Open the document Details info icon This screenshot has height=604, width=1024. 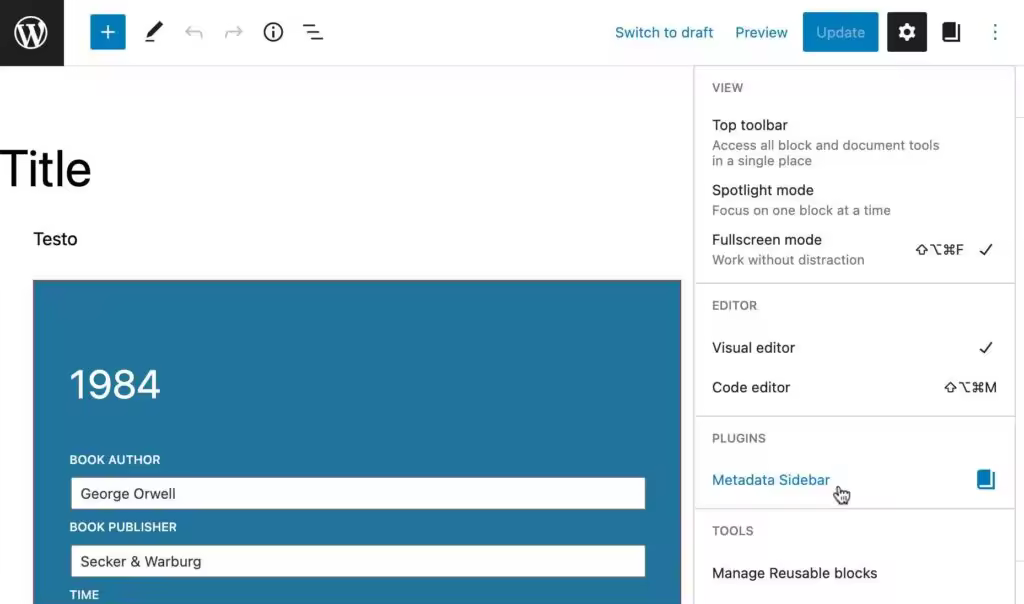(273, 32)
